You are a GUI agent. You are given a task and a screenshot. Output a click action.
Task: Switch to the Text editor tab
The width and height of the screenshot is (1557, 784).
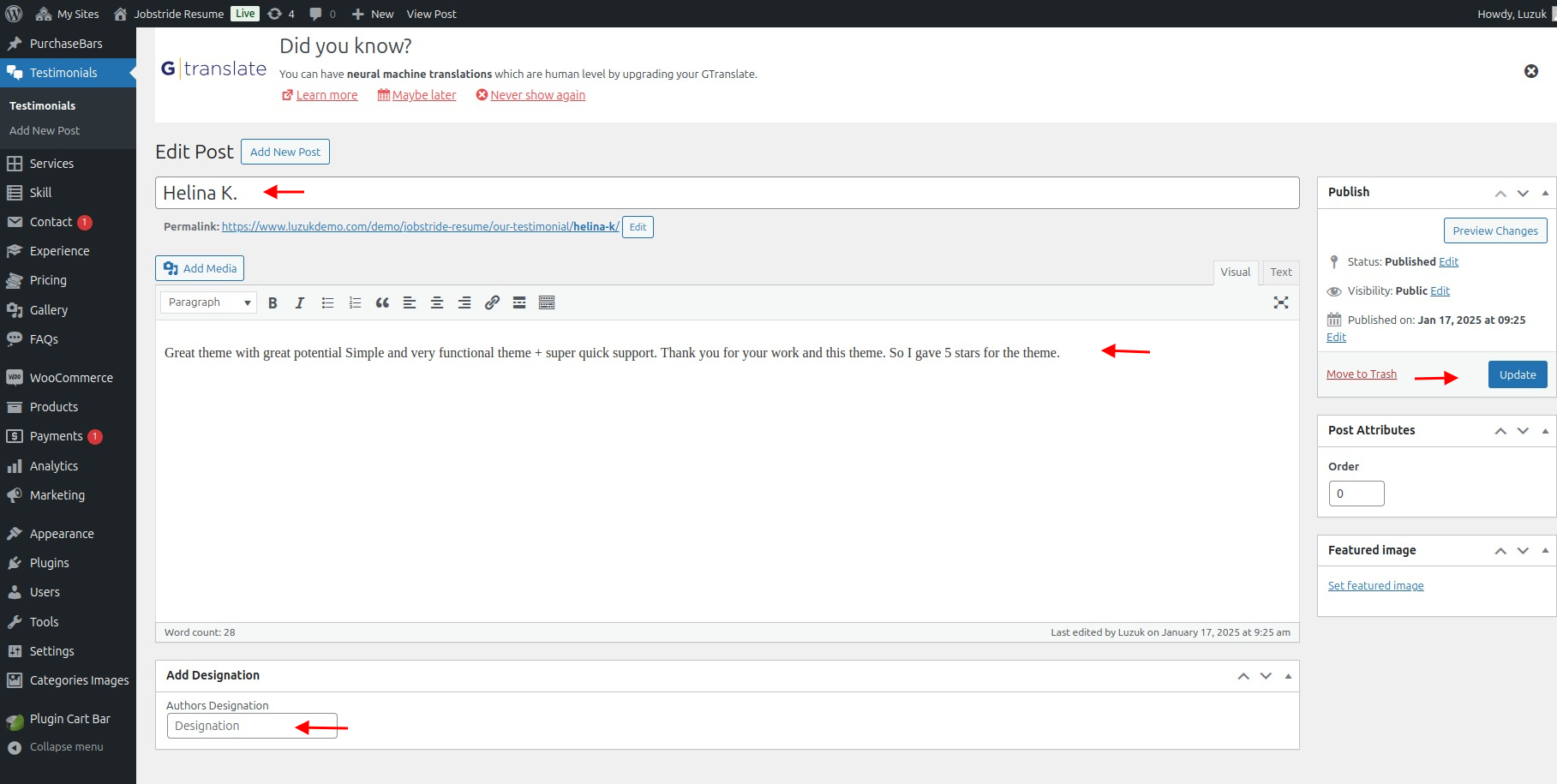[1280, 272]
